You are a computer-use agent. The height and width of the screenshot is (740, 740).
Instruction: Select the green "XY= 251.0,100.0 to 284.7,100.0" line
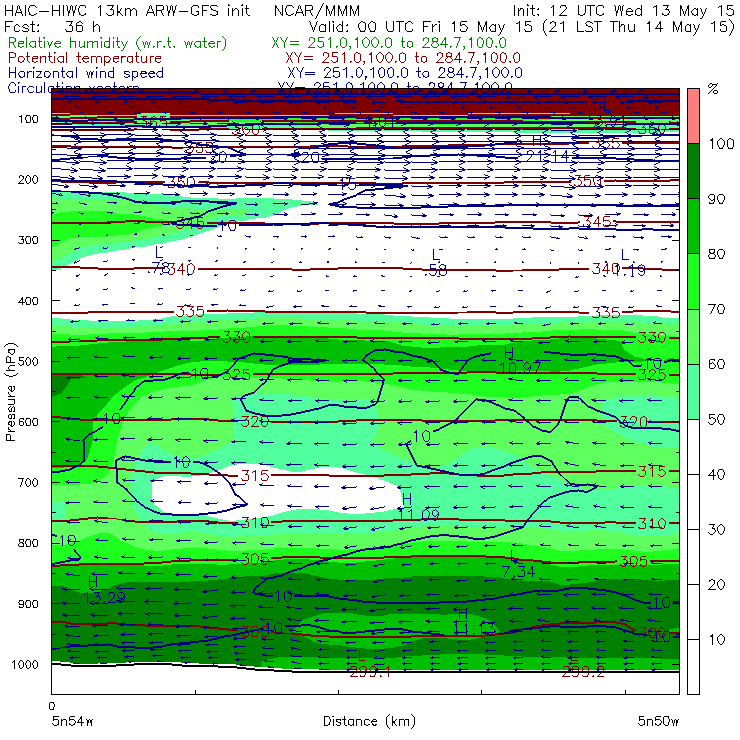pos(389,43)
